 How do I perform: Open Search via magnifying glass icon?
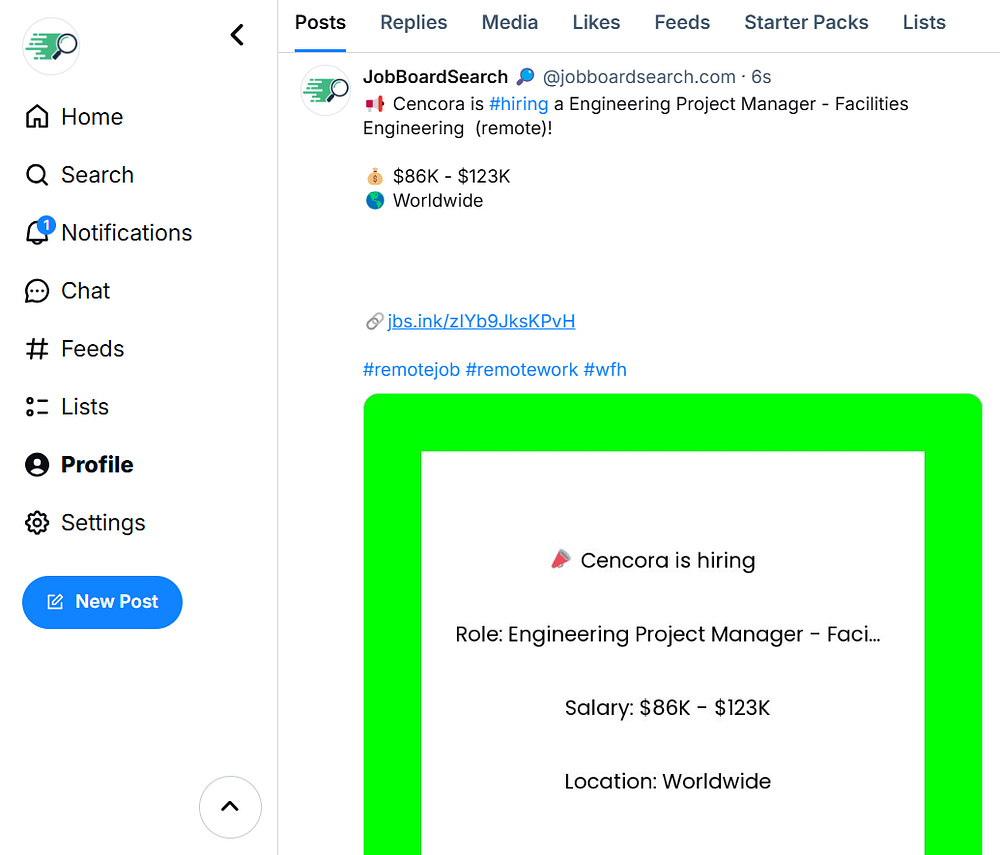point(37,175)
